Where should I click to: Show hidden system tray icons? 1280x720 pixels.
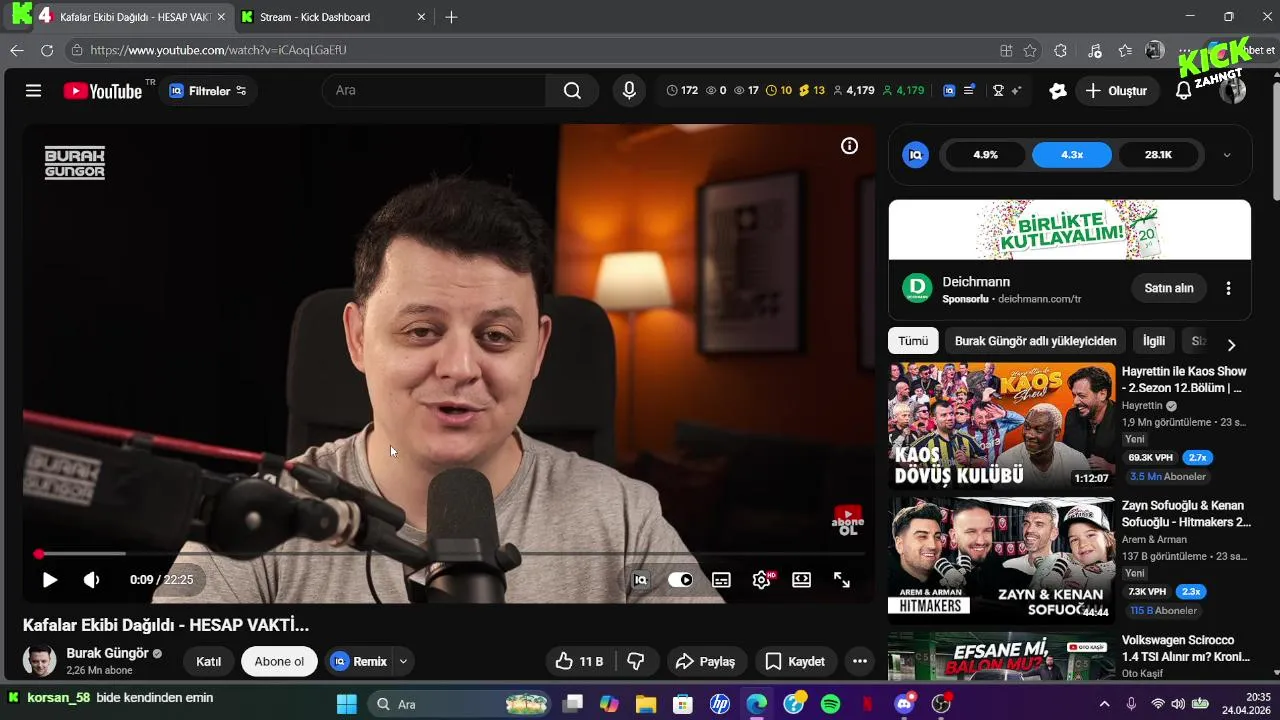click(1104, 704)
